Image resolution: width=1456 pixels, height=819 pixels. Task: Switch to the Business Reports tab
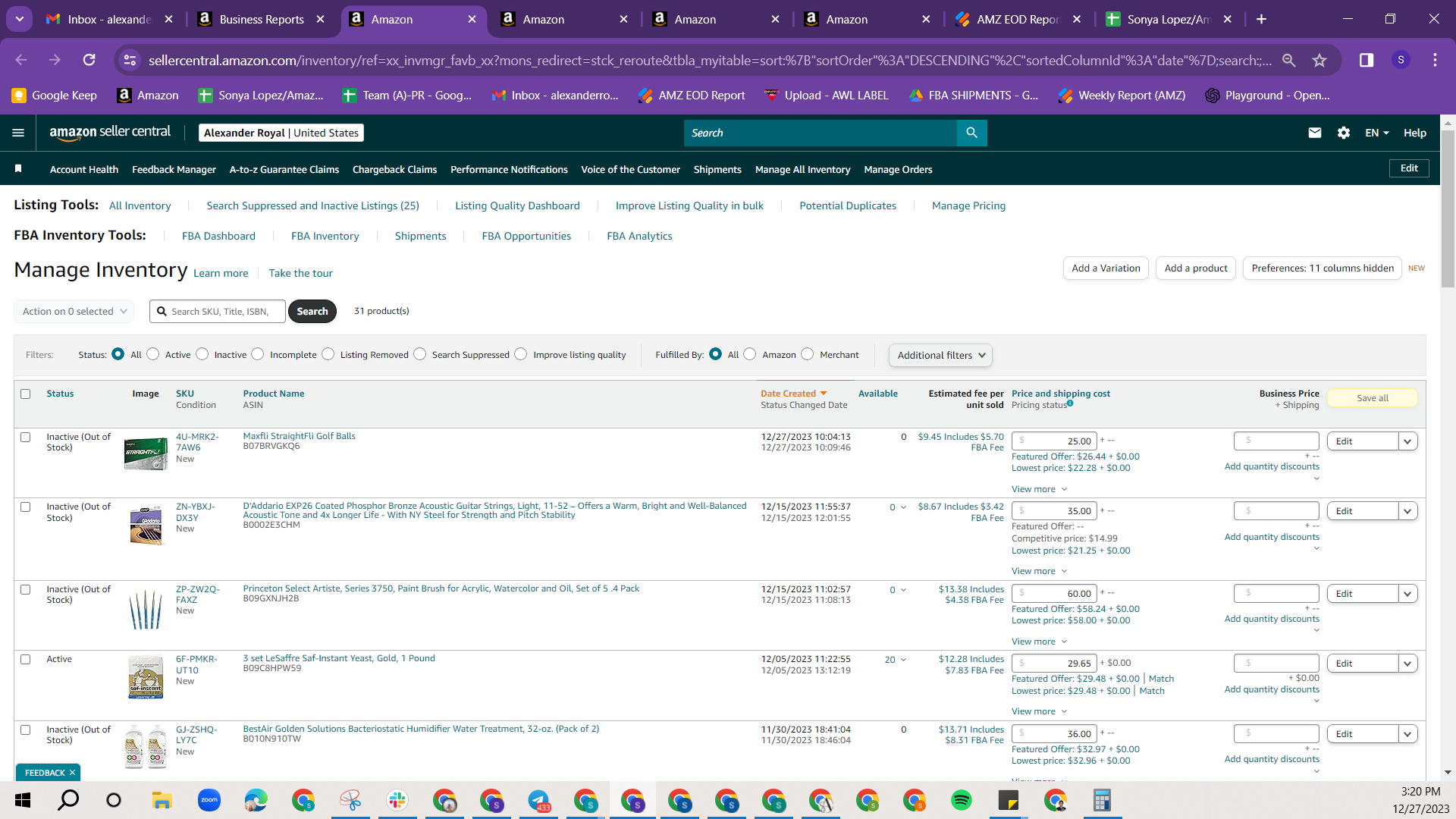(262, 19)
